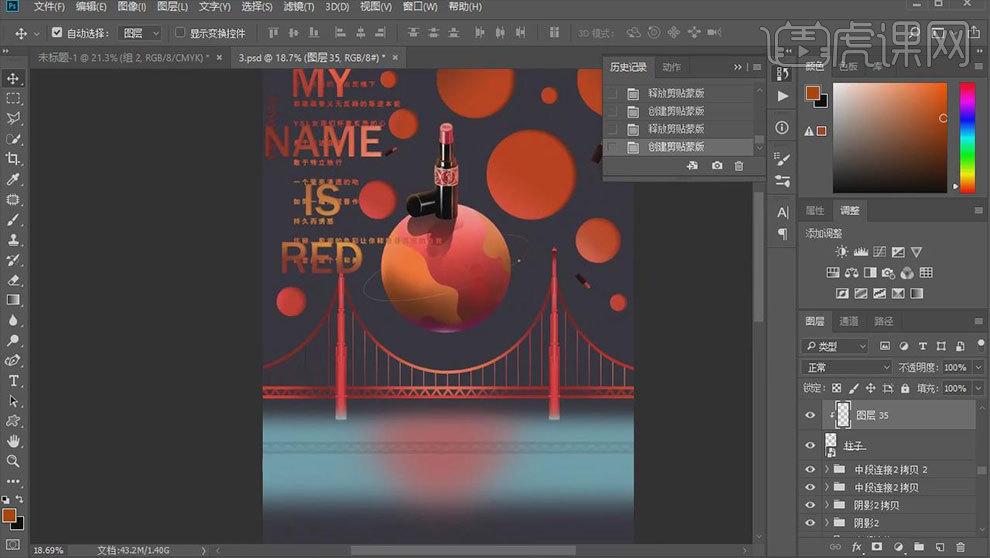Screen dimensions: 990x558
Task: Switch to the 通道 tab
Action: click(849, 321)
